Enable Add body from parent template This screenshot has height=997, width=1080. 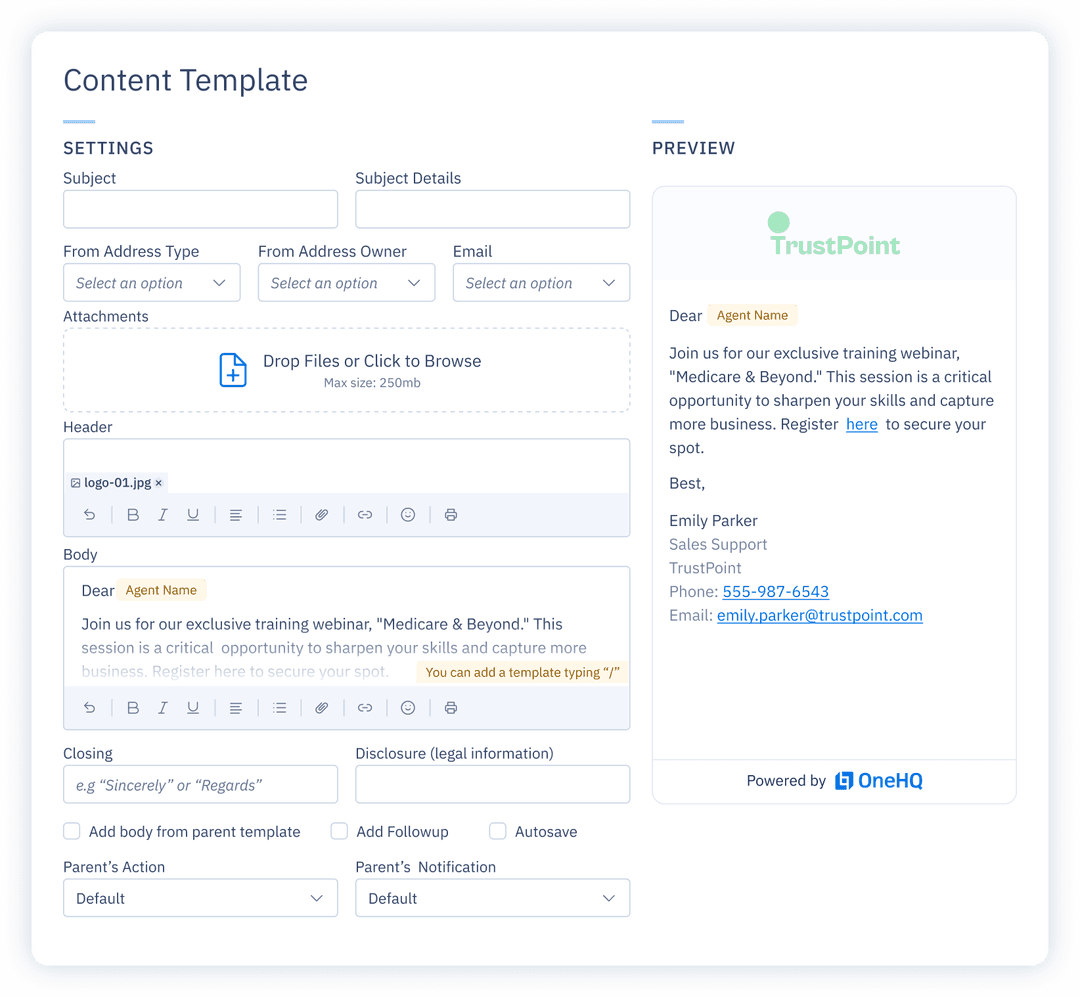coord(72,831)
